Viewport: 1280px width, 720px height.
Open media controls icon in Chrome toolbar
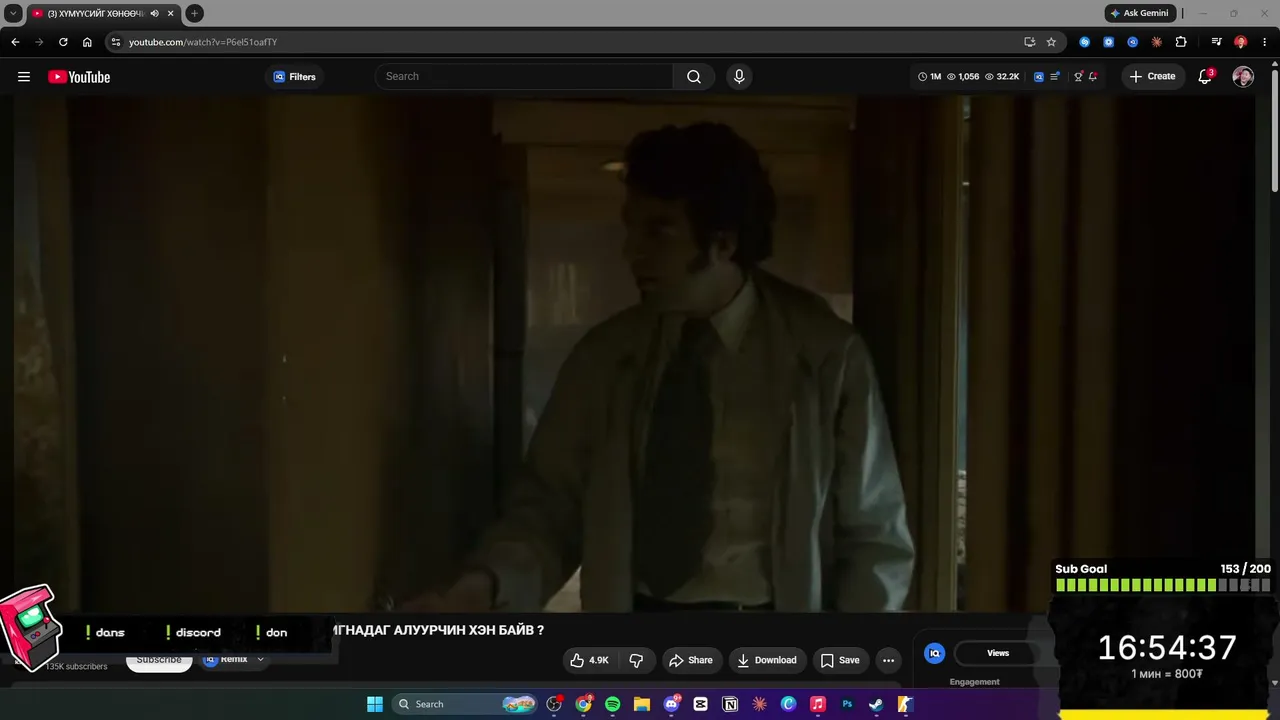(1216, 42)
